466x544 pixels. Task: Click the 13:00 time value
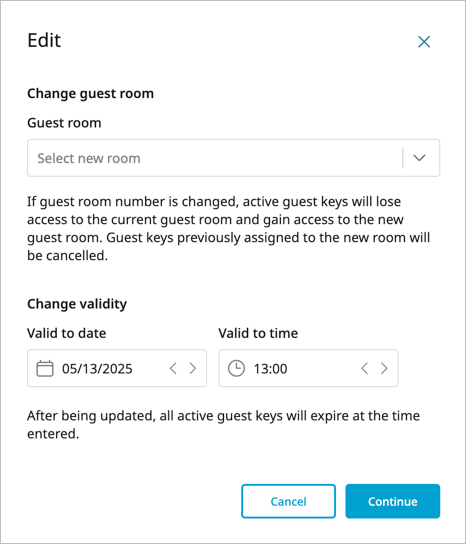pyautogui.click(x=270, y=368)
